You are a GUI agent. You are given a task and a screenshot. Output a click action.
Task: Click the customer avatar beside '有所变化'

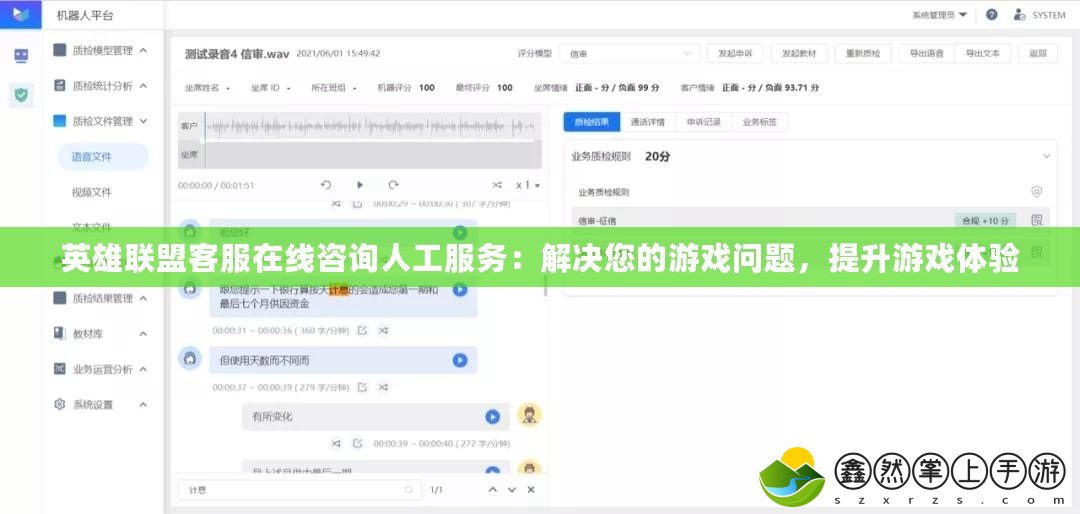pyautogui.click(x=530, y=415)
